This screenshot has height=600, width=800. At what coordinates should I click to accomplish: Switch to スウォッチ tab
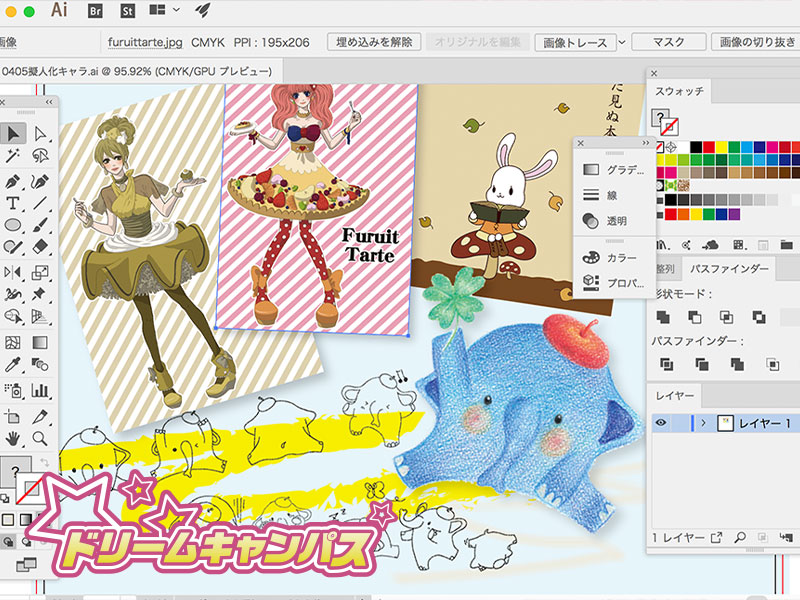click(x=679, y=91)
